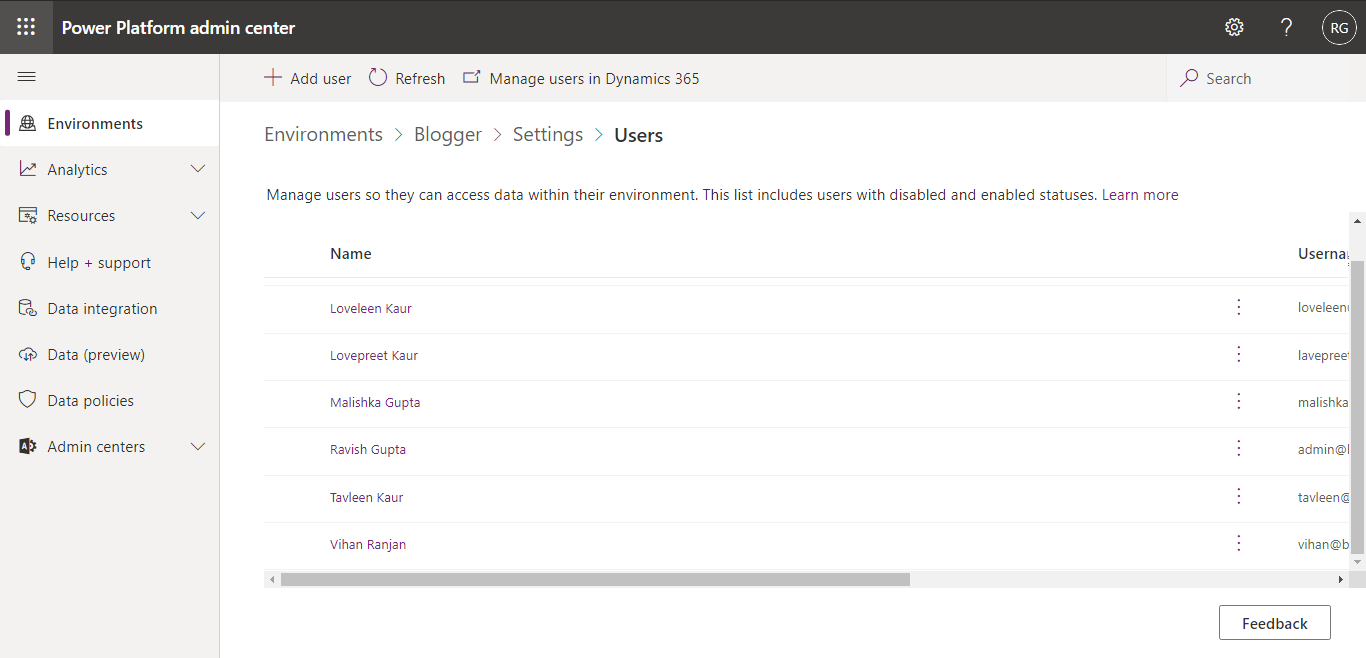
Task: Go to Blogger breadcrumb
Action: (448, 134)
